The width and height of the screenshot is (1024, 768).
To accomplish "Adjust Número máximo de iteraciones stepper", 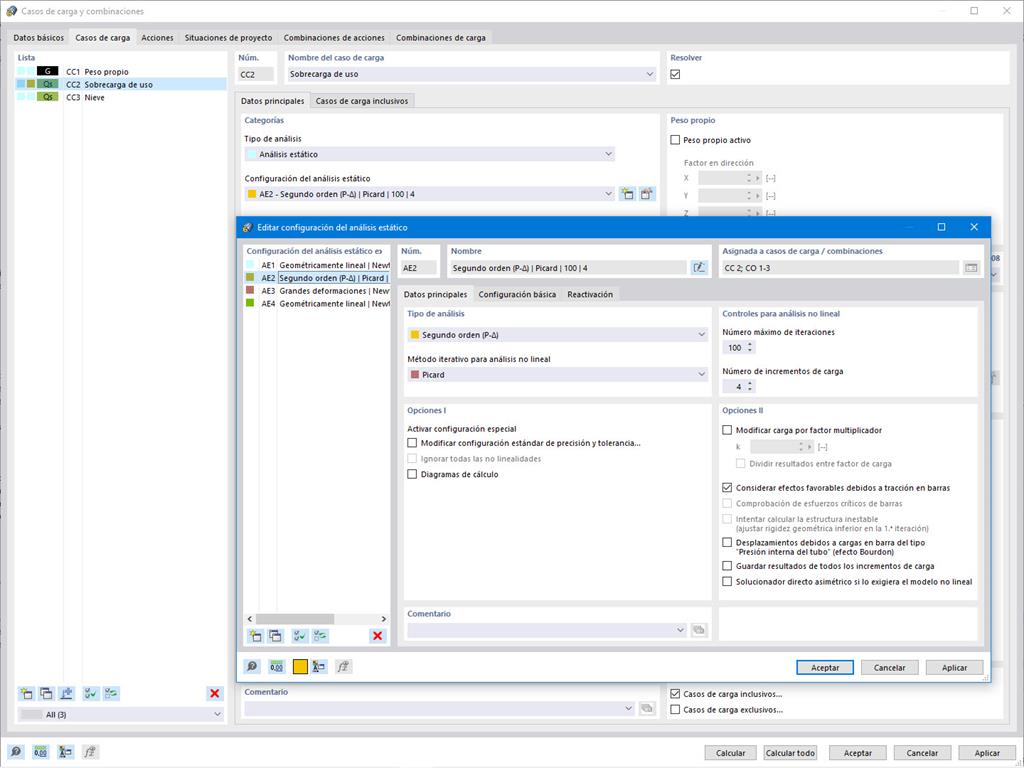I will pyautogui.click(x=750, y=347).
